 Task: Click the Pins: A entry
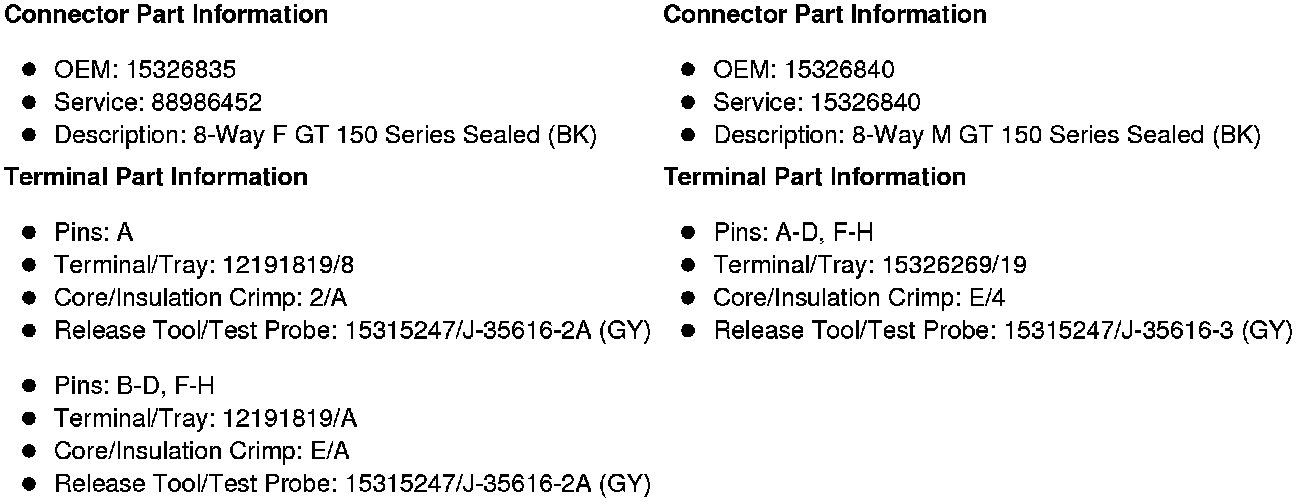coord(94,233)
